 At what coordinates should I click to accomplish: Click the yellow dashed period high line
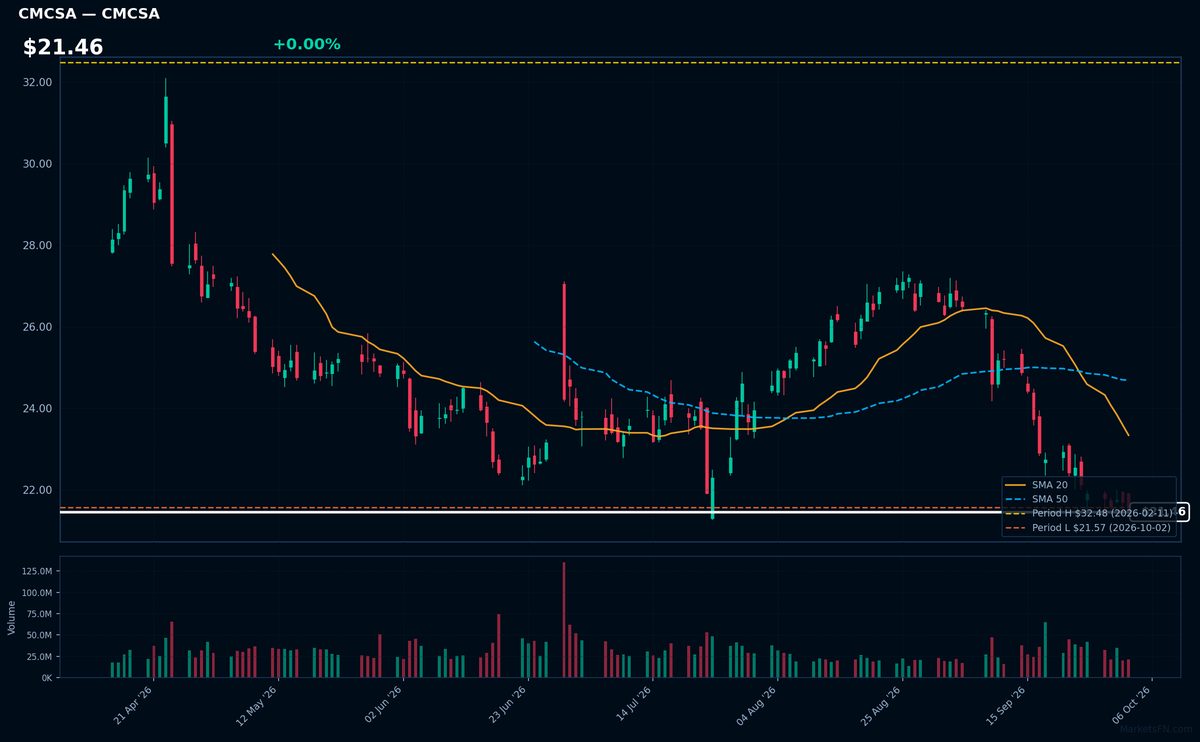[x=620, y=63]
